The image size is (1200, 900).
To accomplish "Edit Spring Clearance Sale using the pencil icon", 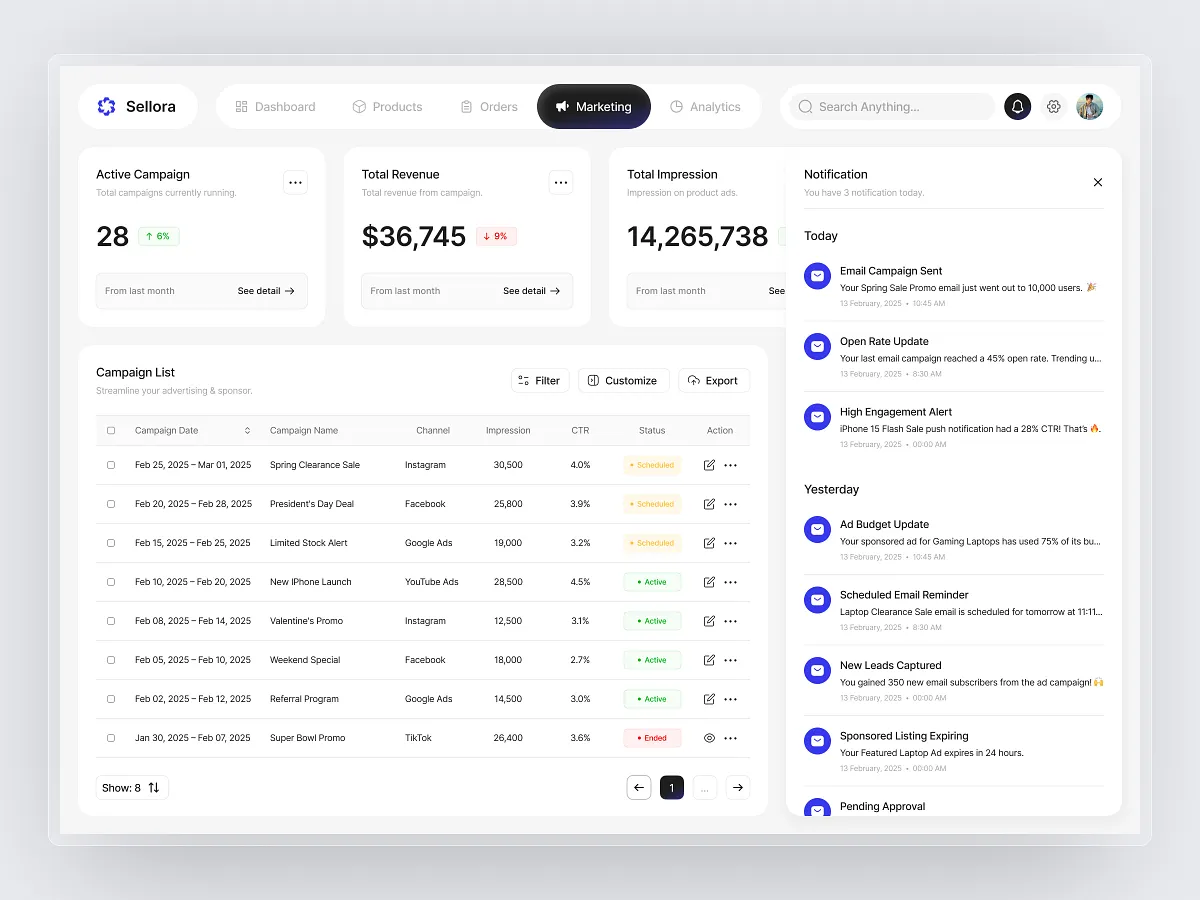I will point(709,464).
